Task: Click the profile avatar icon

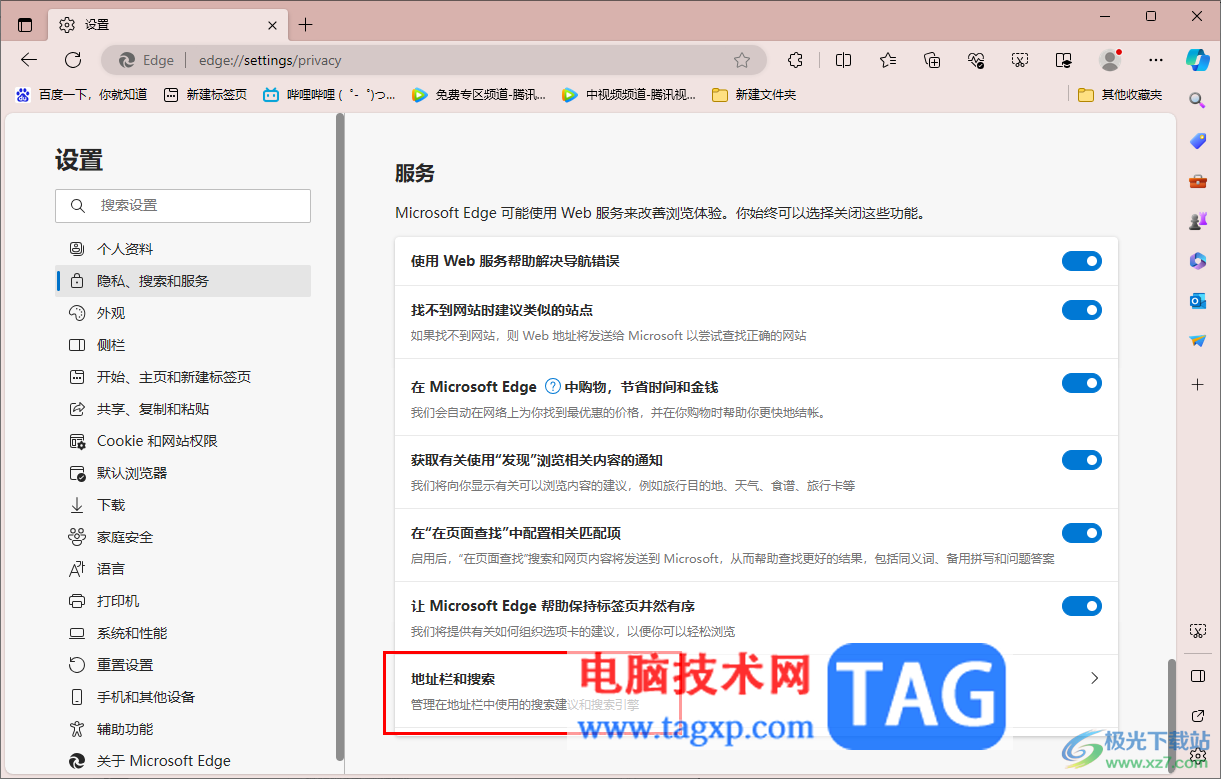Action: 1110,60
